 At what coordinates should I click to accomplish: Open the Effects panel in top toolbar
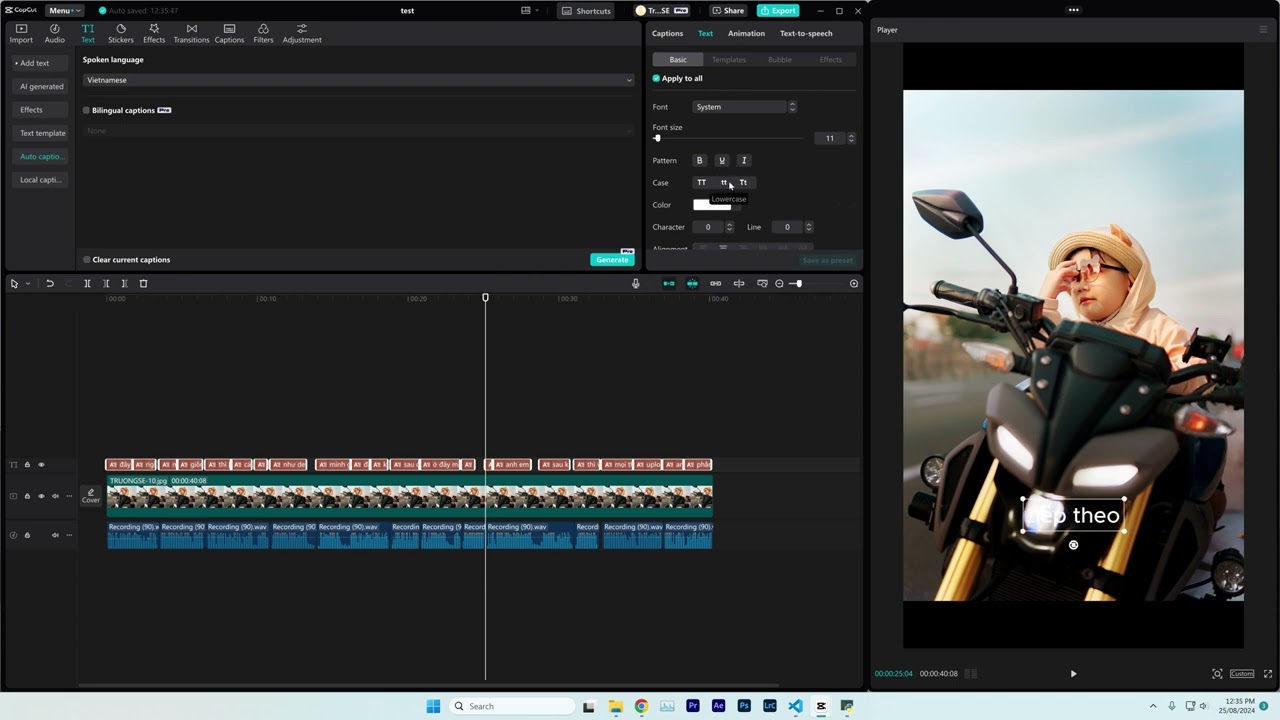154,34
